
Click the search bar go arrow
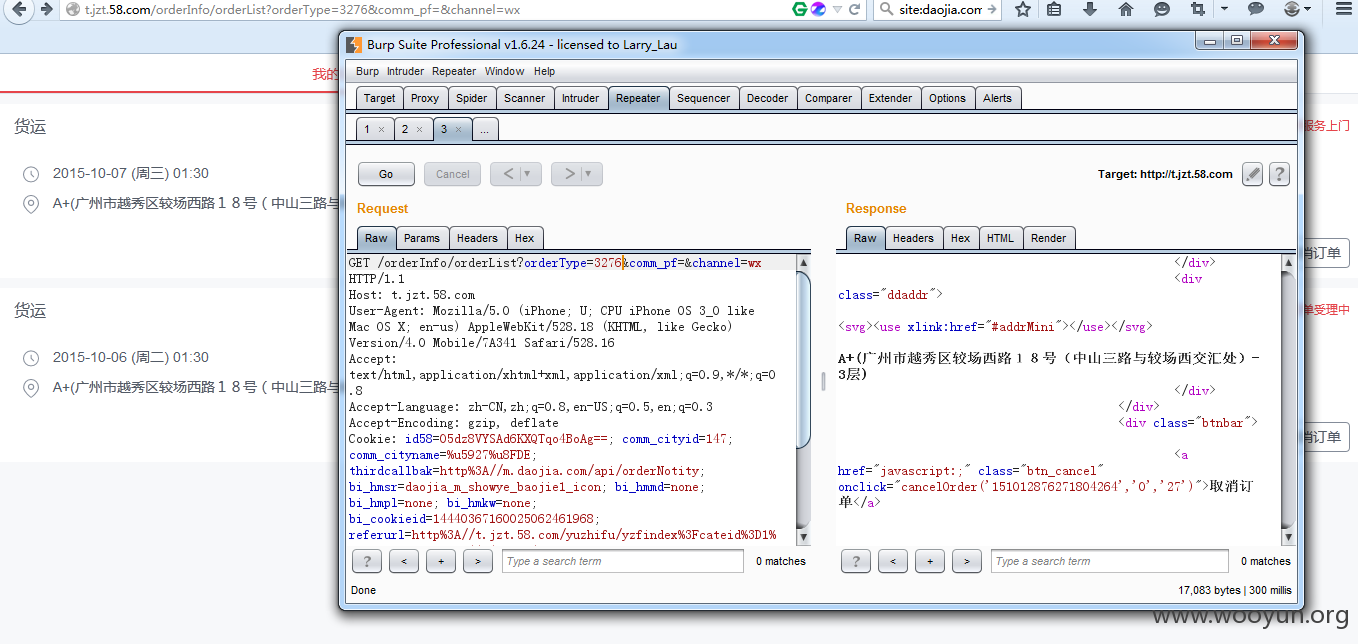pyautogui.click(x=992, y=10)
